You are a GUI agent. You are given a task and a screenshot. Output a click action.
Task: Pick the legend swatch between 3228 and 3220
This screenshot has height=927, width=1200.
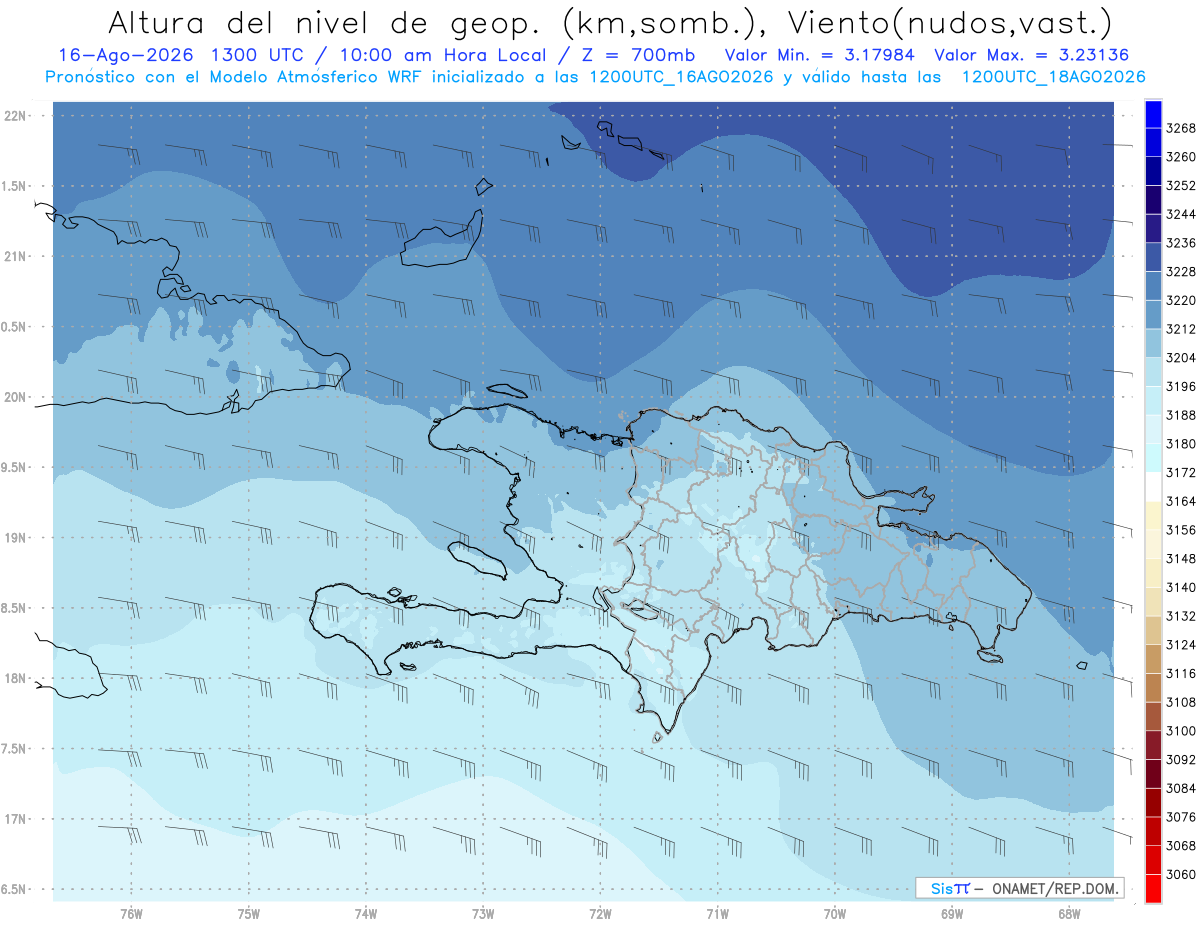1153,286
